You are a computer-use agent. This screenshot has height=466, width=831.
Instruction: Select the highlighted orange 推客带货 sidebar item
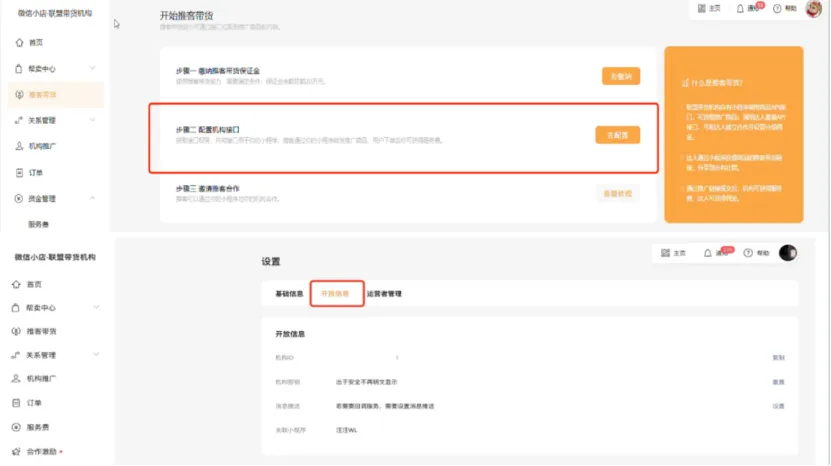[x=56, y=95]
